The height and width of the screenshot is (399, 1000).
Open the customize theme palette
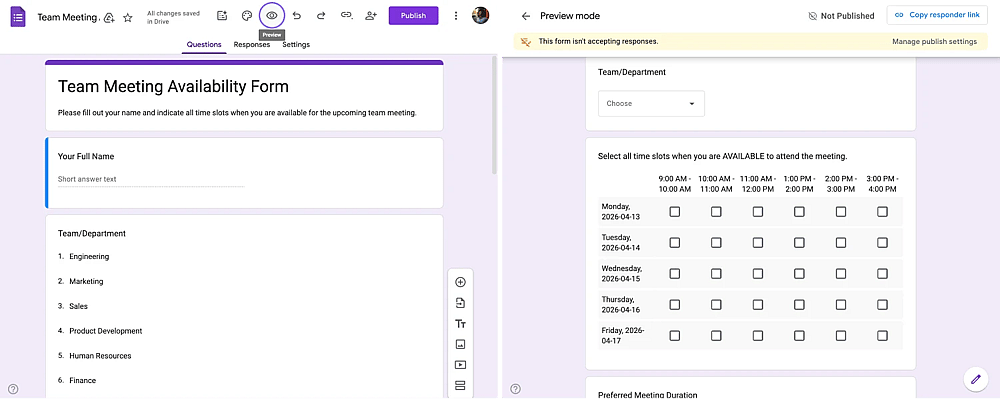pos(247,16)
